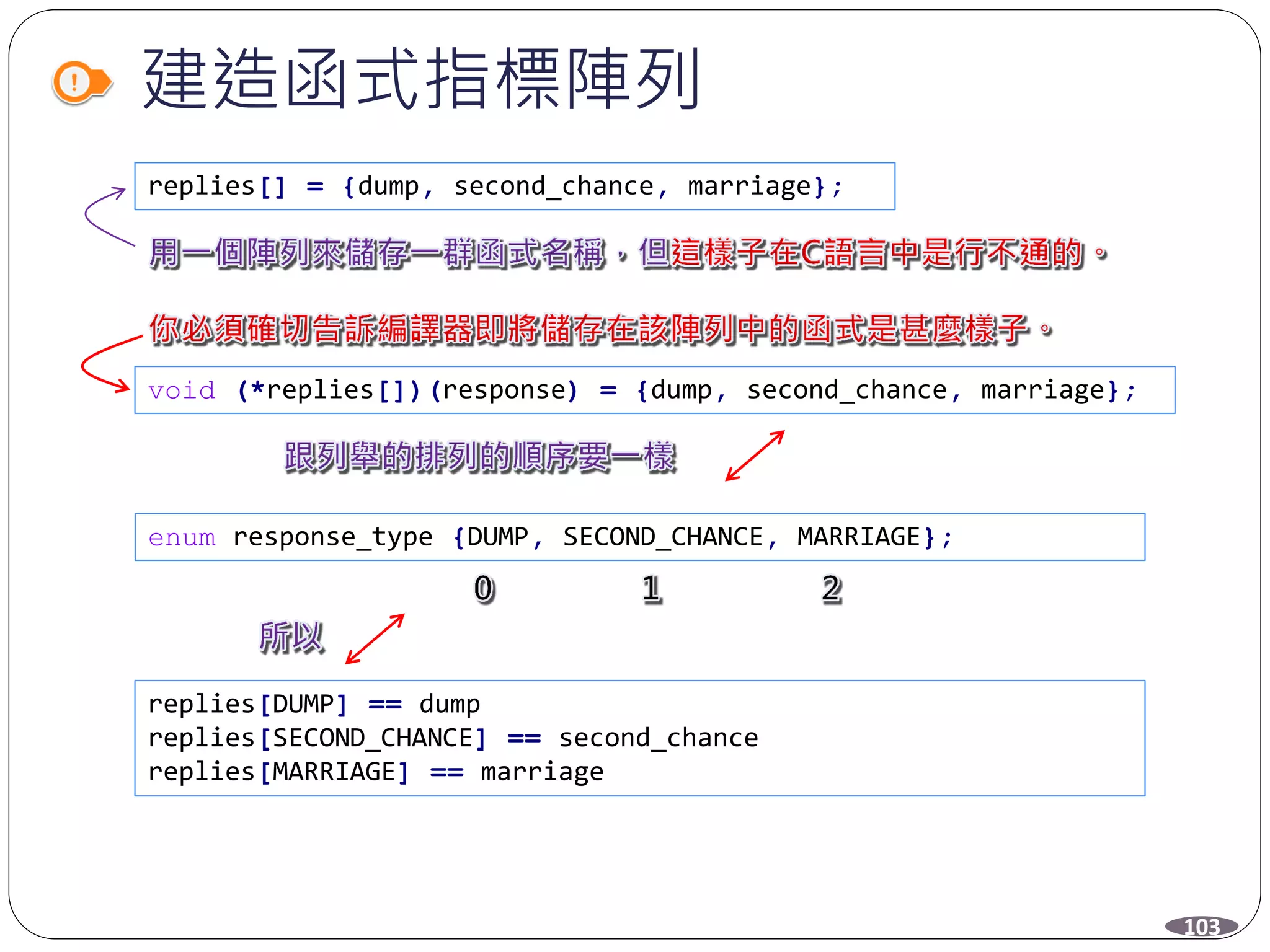Click '(*replies[])(response)' in the declaration
Viewport: 1270px width, 952px height.
point(407,390)
